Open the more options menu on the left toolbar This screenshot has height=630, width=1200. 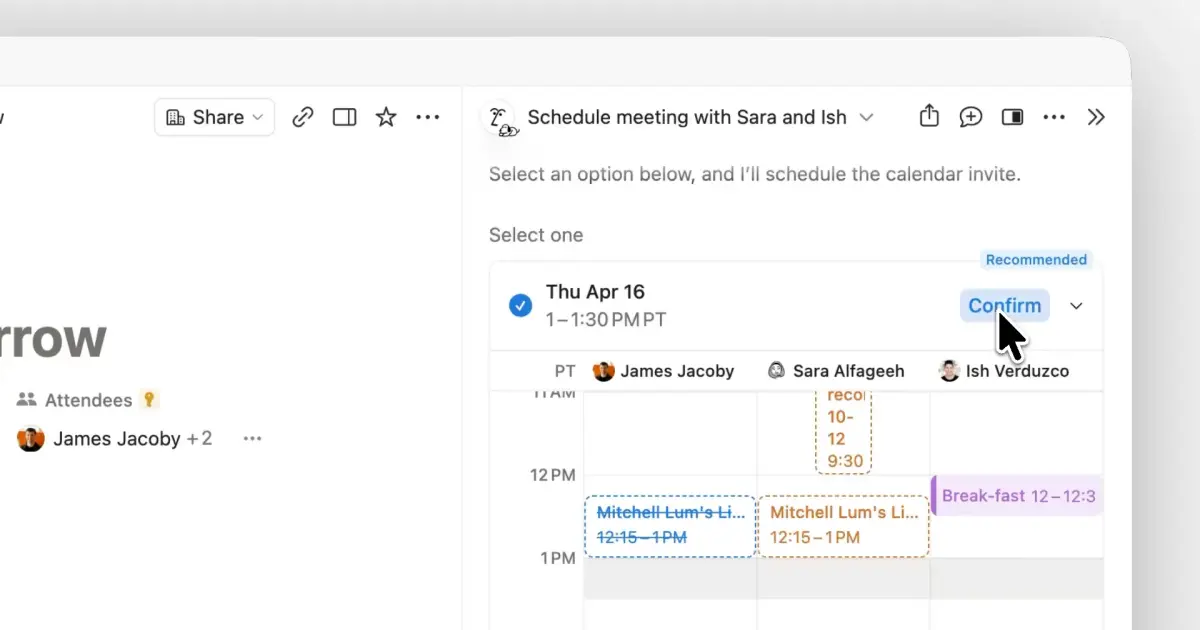point(428,117)
